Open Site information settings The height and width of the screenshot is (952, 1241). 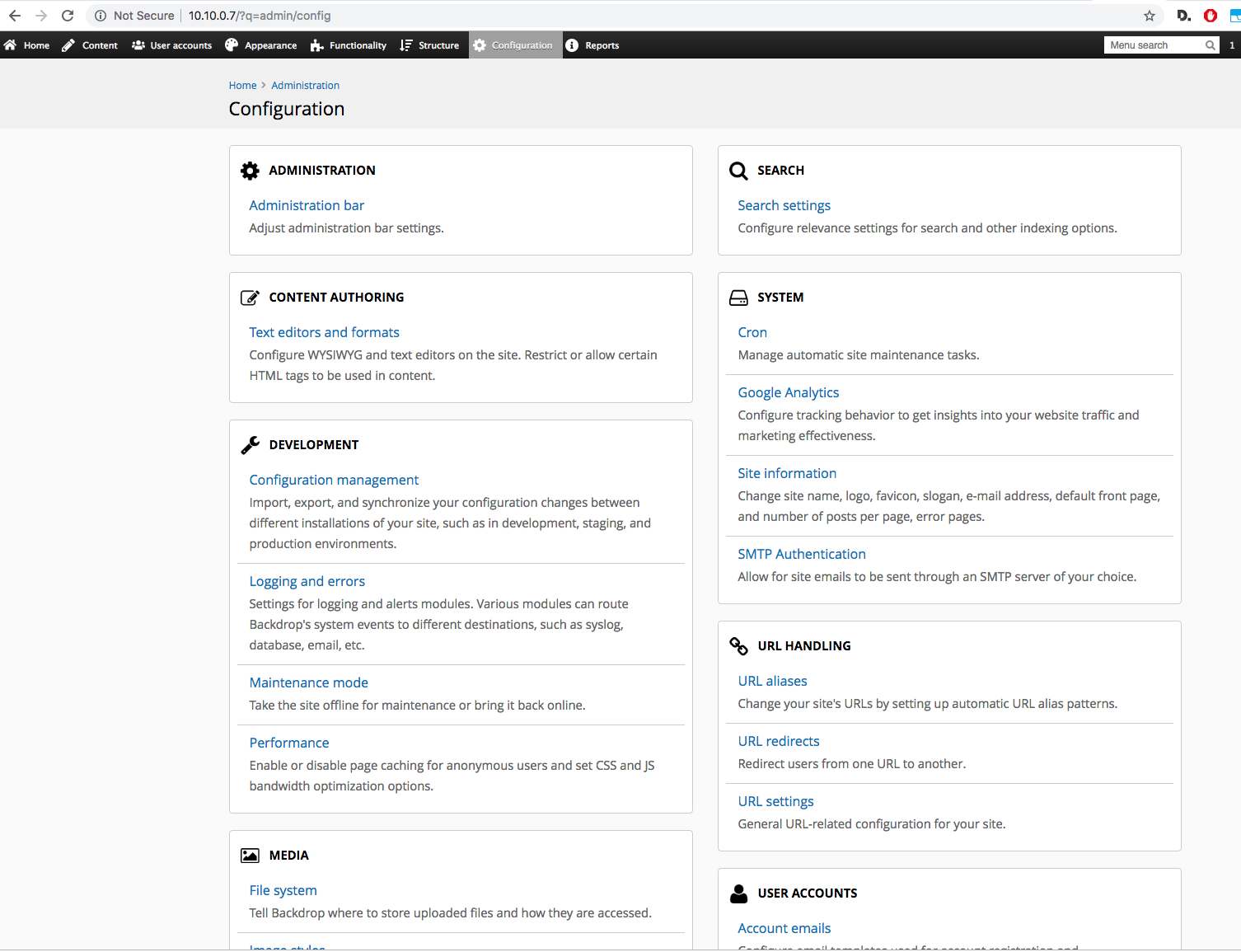point(787,473)
